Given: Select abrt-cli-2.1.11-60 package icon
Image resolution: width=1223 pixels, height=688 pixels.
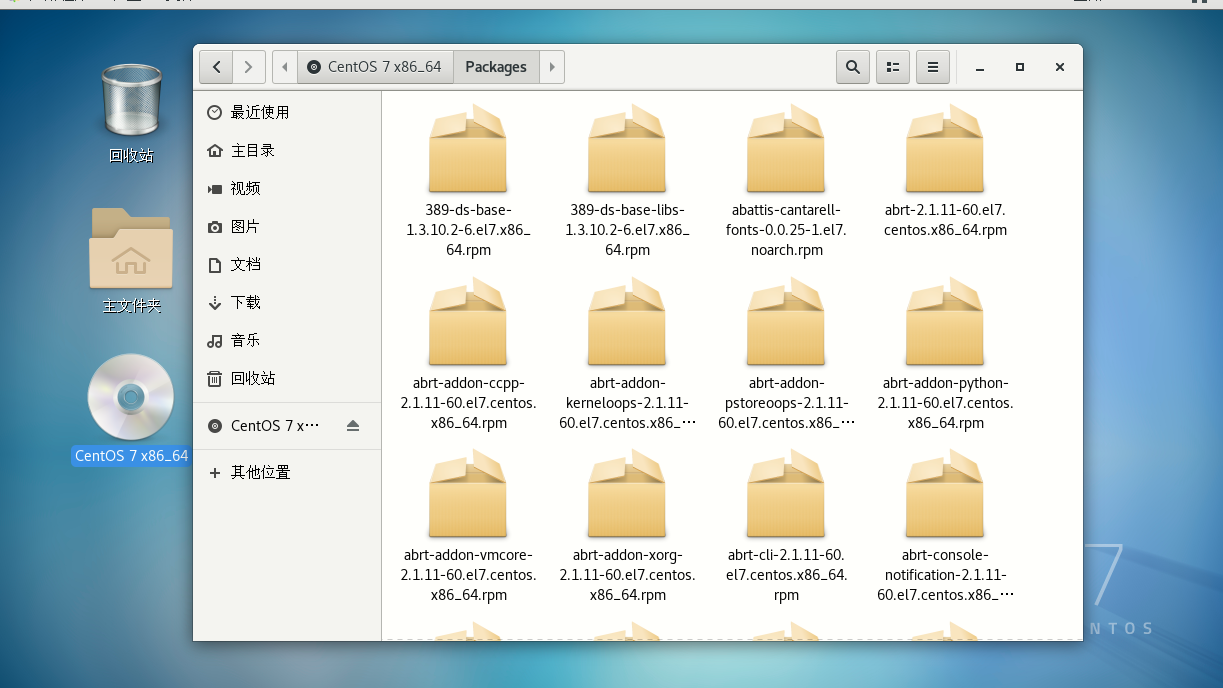Looking at the screenshot, I should tap(786, 493).
